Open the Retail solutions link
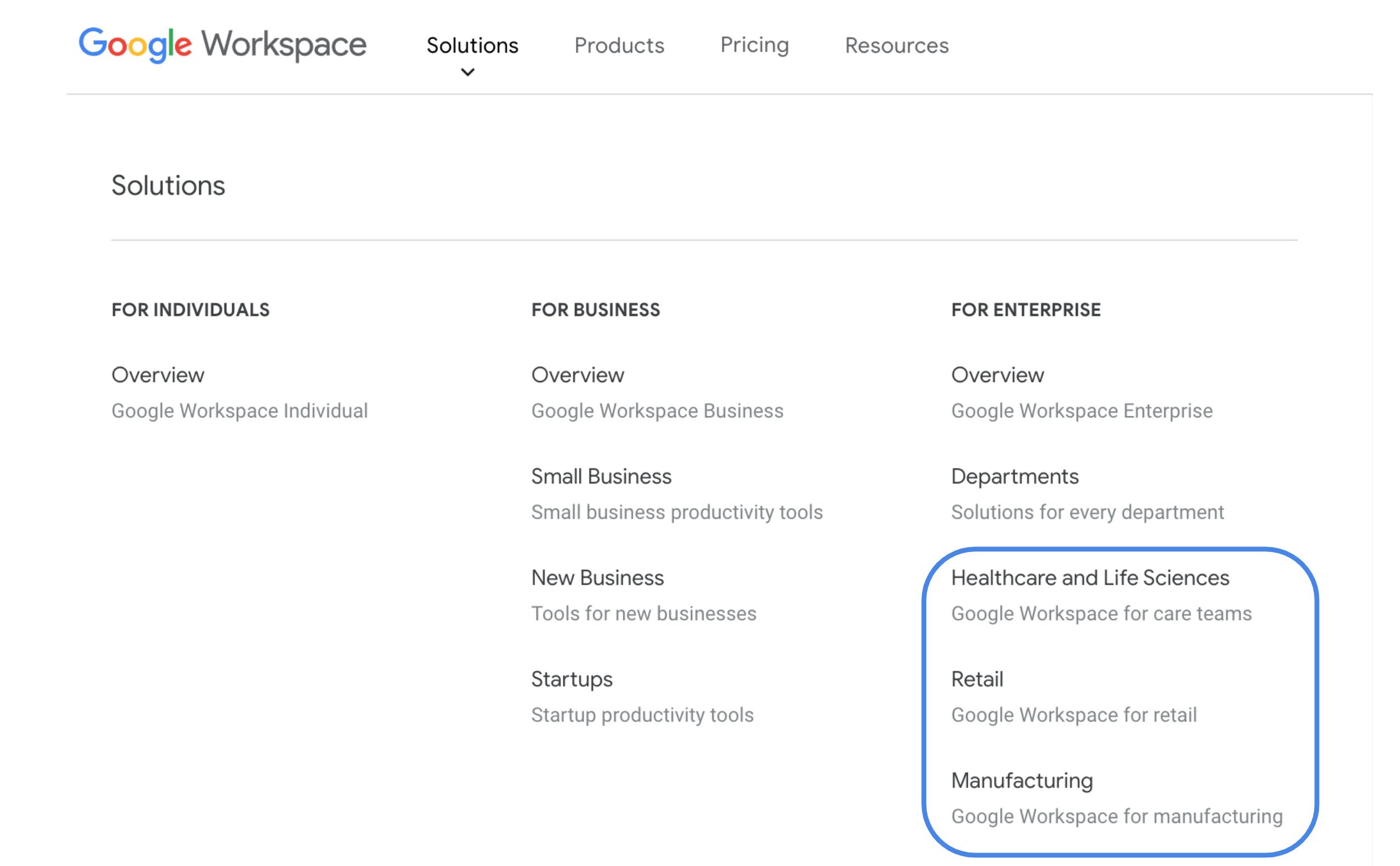1400x866 pixels. 977,678
